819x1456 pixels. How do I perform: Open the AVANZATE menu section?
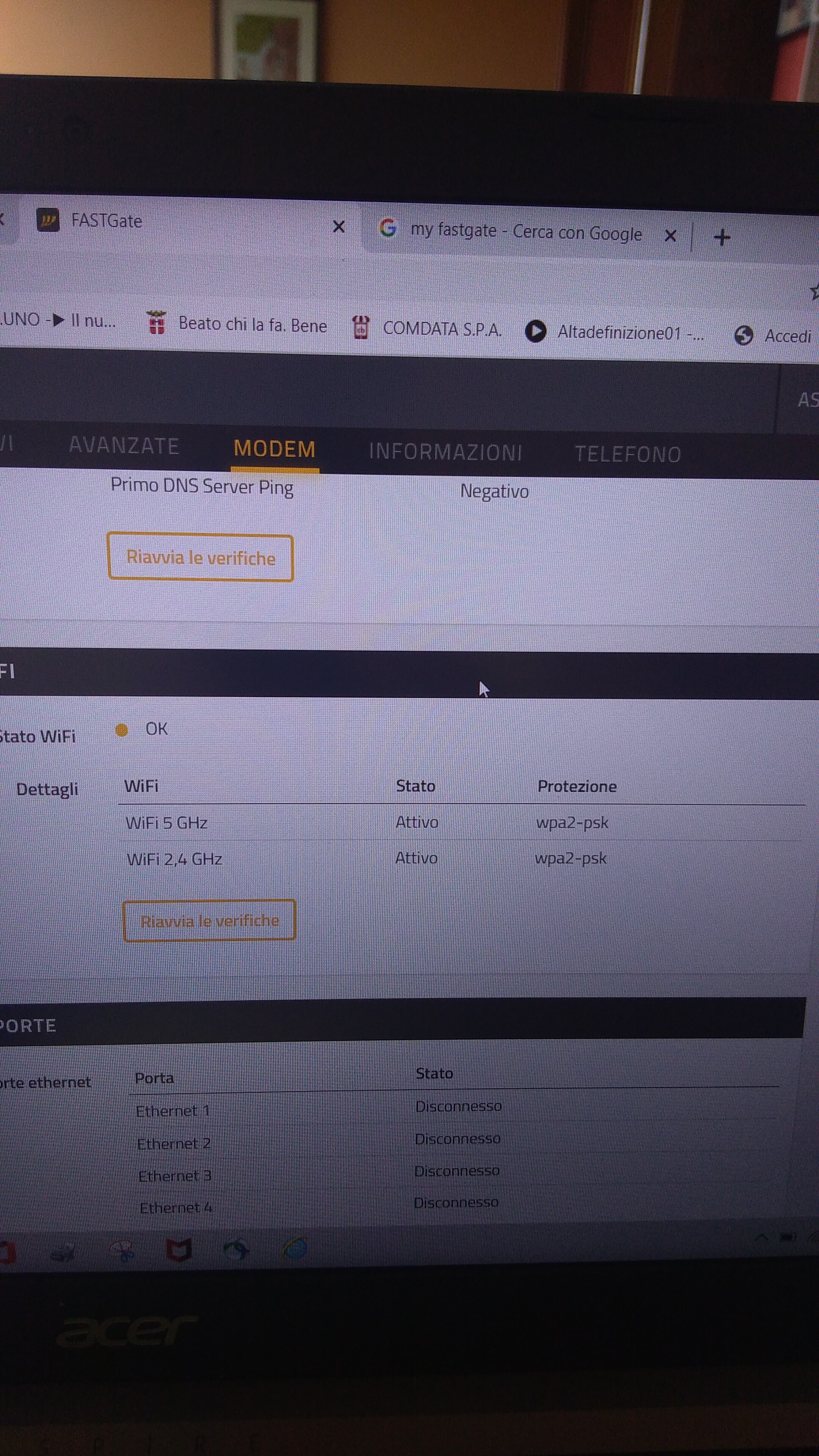[x=124, y=446]
